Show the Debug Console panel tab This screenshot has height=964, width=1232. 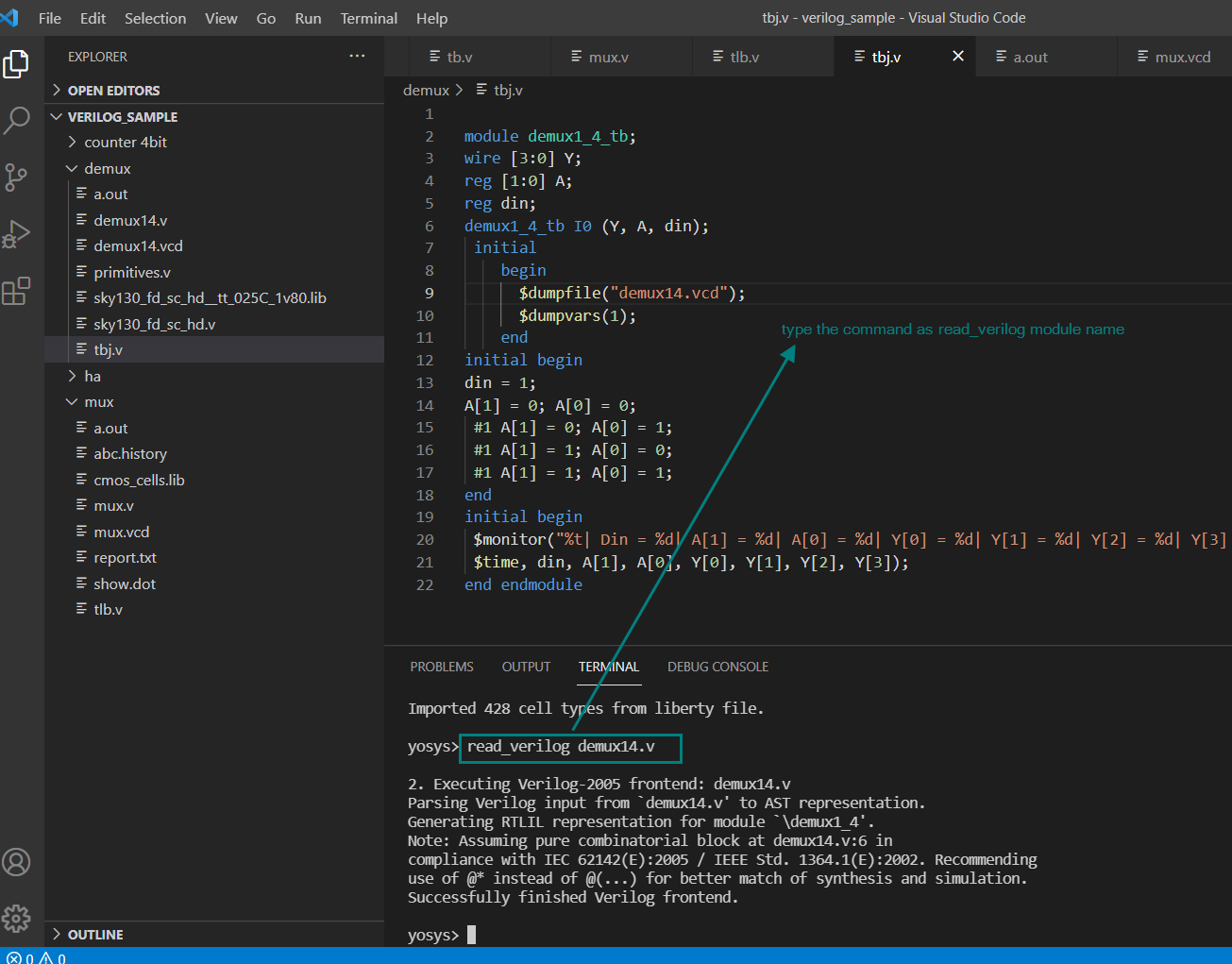point(718,668)
